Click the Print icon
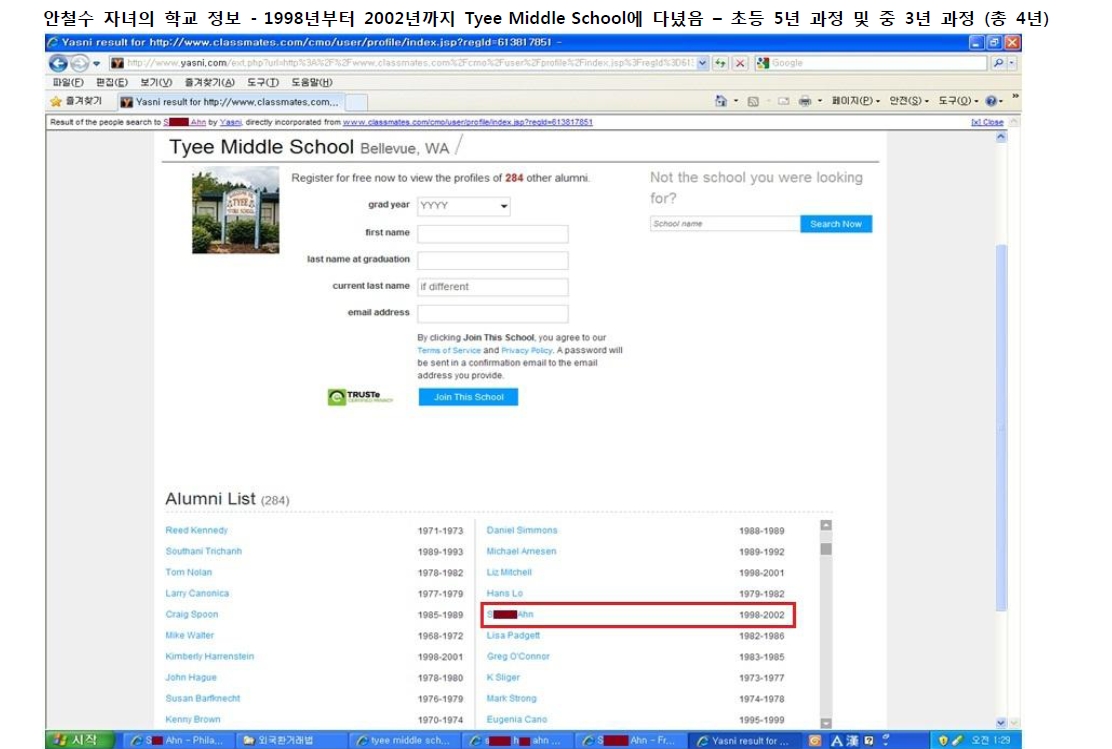The height and width of the screenshot is (749, 1112). coord(805,101)
